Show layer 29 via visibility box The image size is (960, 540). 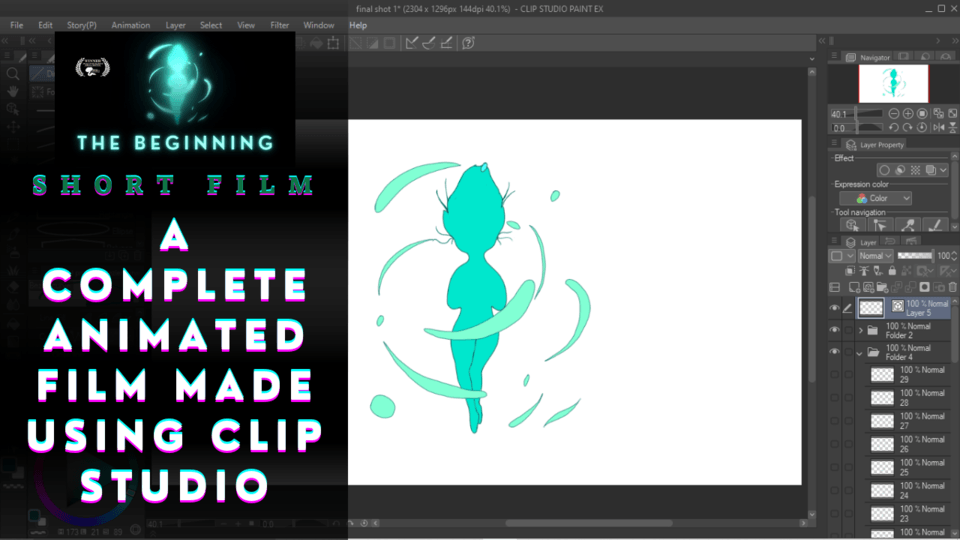coord(834,375)
